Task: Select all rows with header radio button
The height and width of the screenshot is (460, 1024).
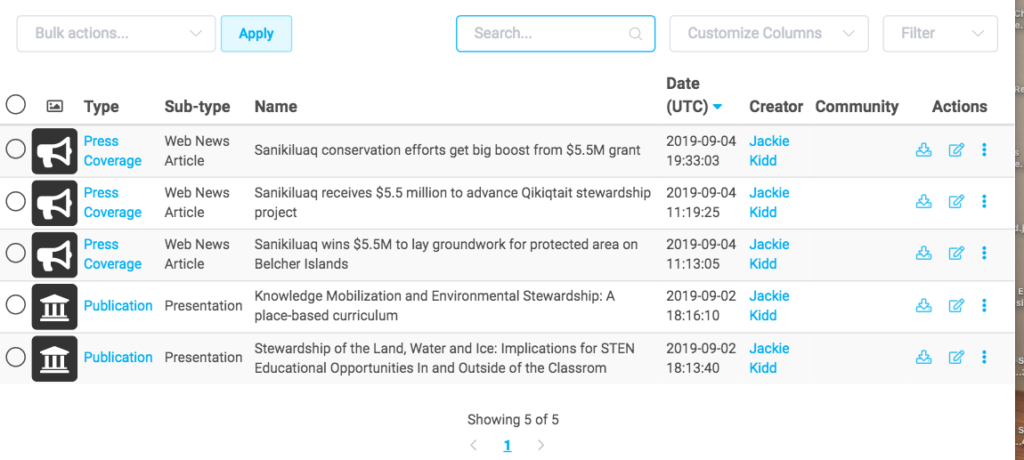Action: (x=16, y=104)
